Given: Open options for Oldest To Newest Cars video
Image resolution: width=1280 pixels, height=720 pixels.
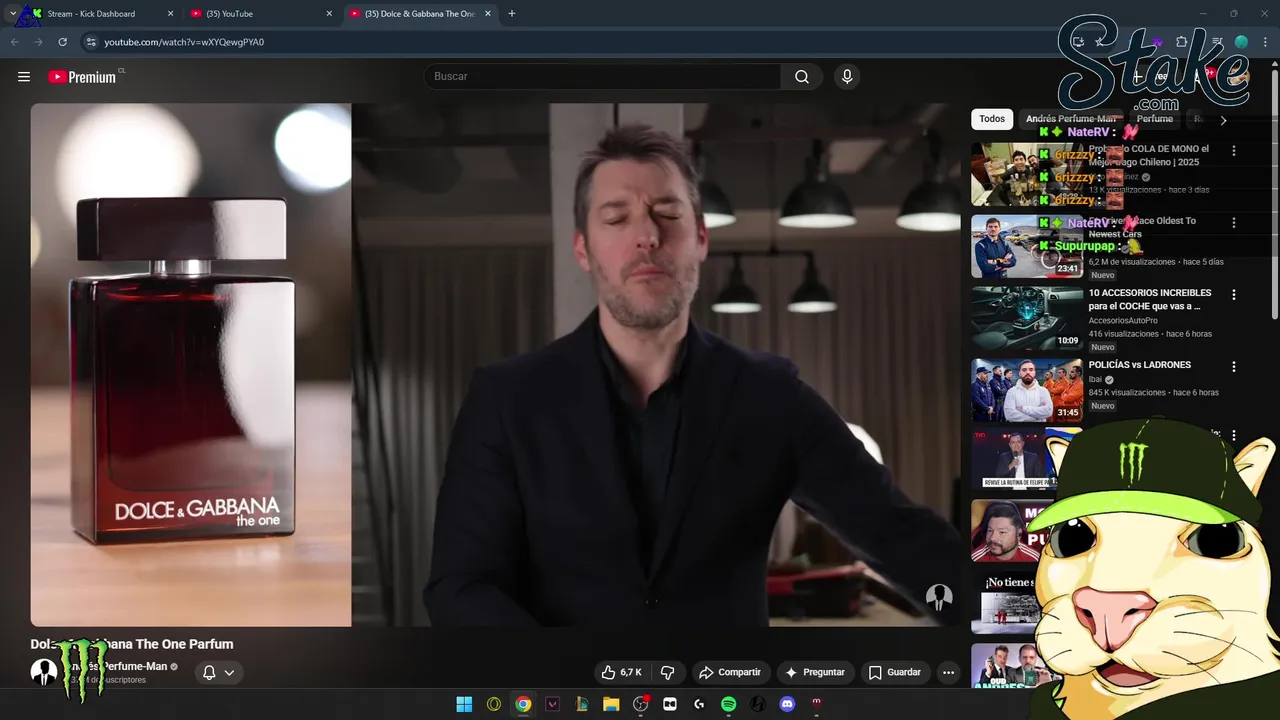Looking at the screenshot, I should click(x=1234, y=223).
